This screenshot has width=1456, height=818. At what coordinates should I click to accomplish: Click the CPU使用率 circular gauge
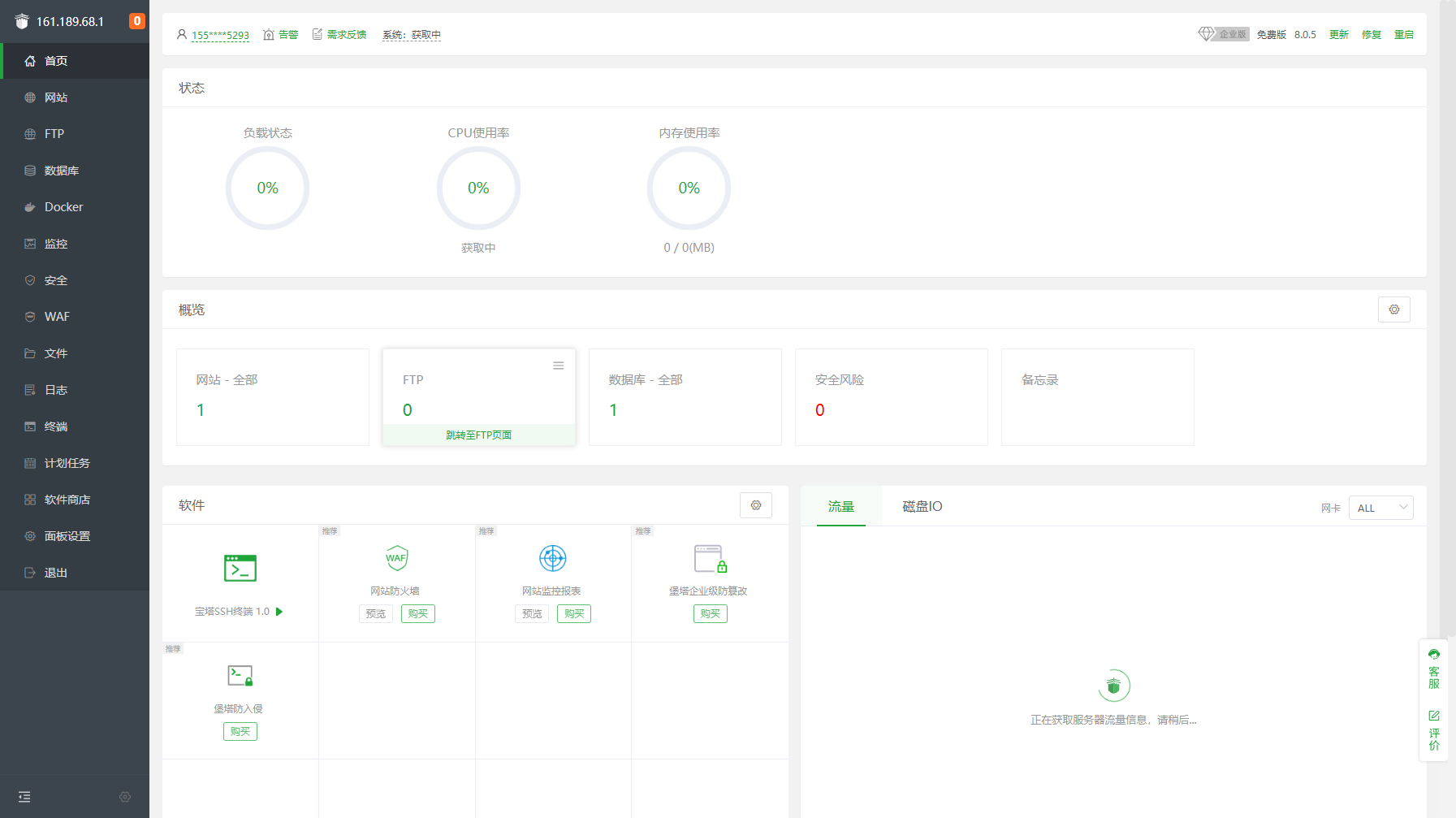pyautogui.click(x=478, y=188)
